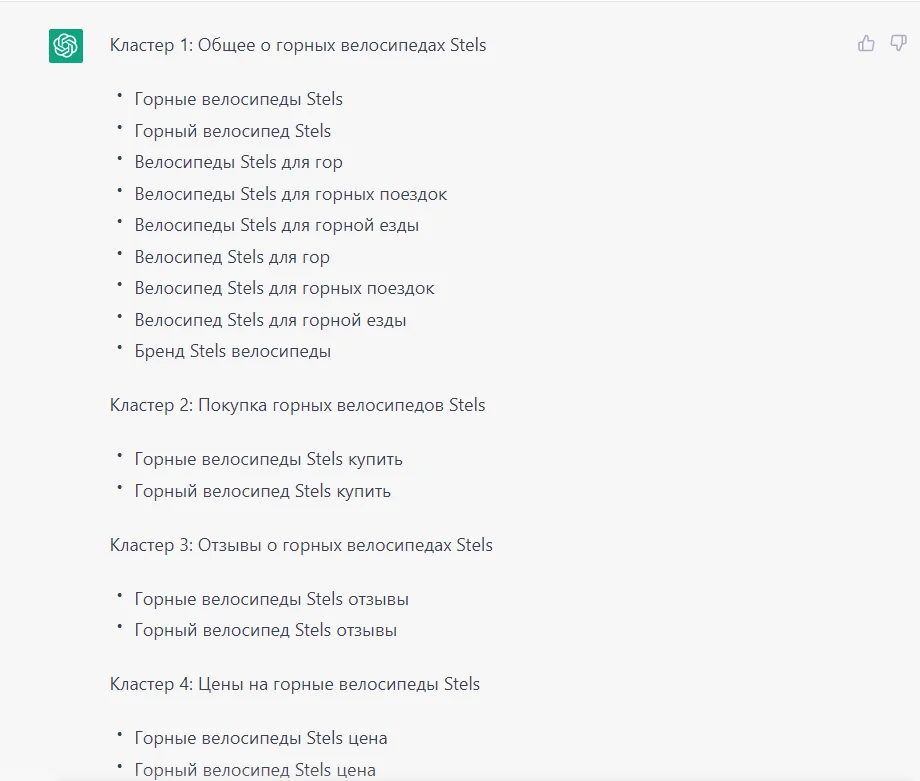
Task: Click the text "Велосипеды Stels для горных поездок"
Action: point(290,194)
